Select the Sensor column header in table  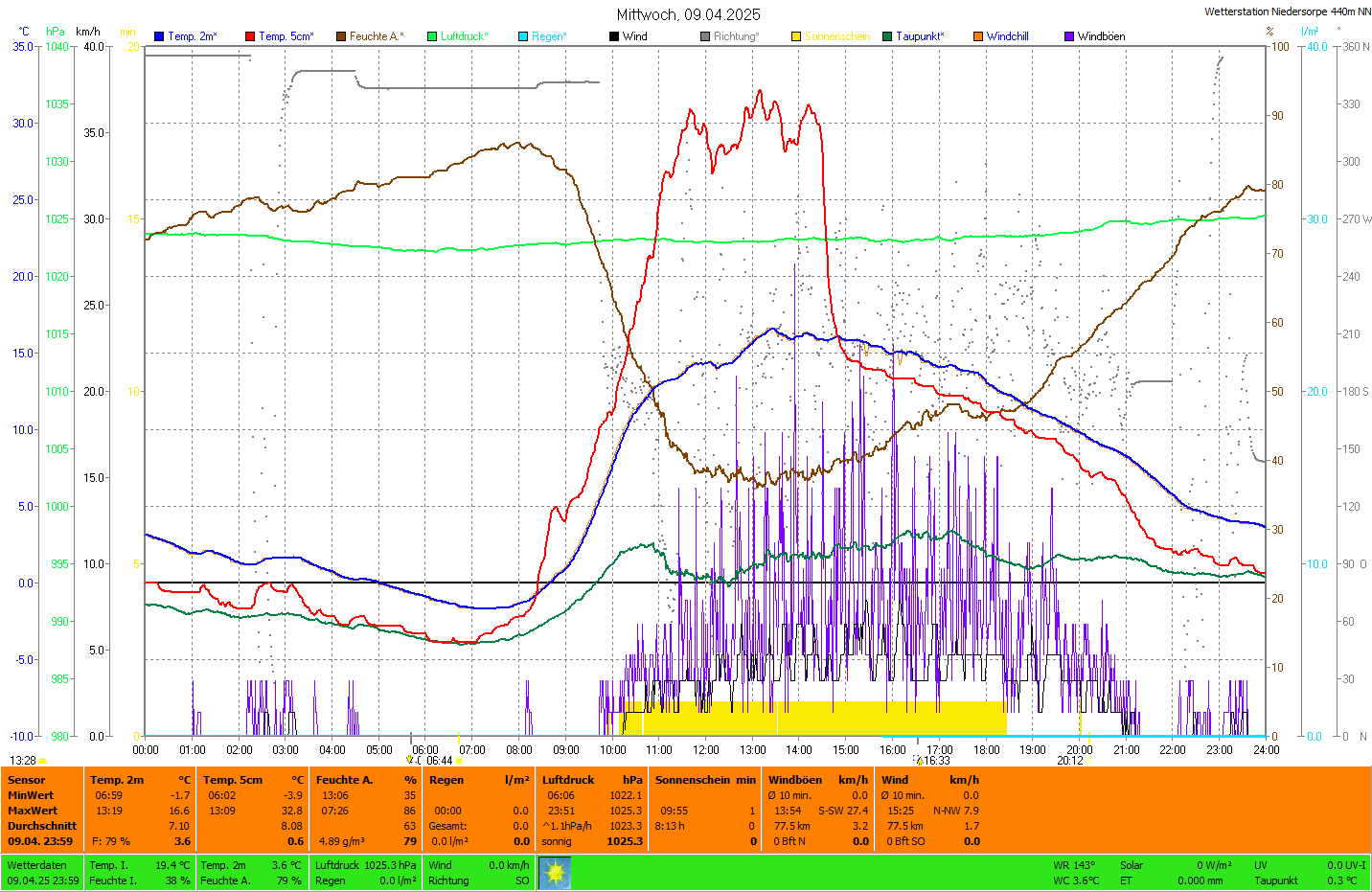pyautogui.click(x=27, y=780)
